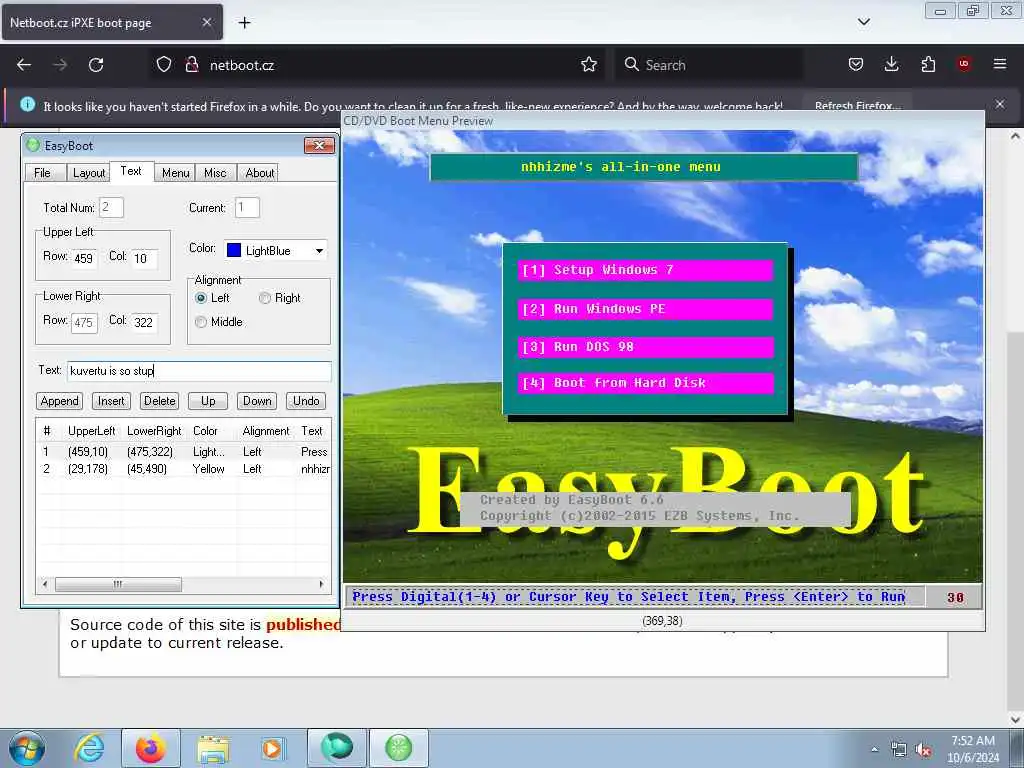1024x768 pixels.
Task: Open the Windows Start menu orb
Action: tap(27, 748)
